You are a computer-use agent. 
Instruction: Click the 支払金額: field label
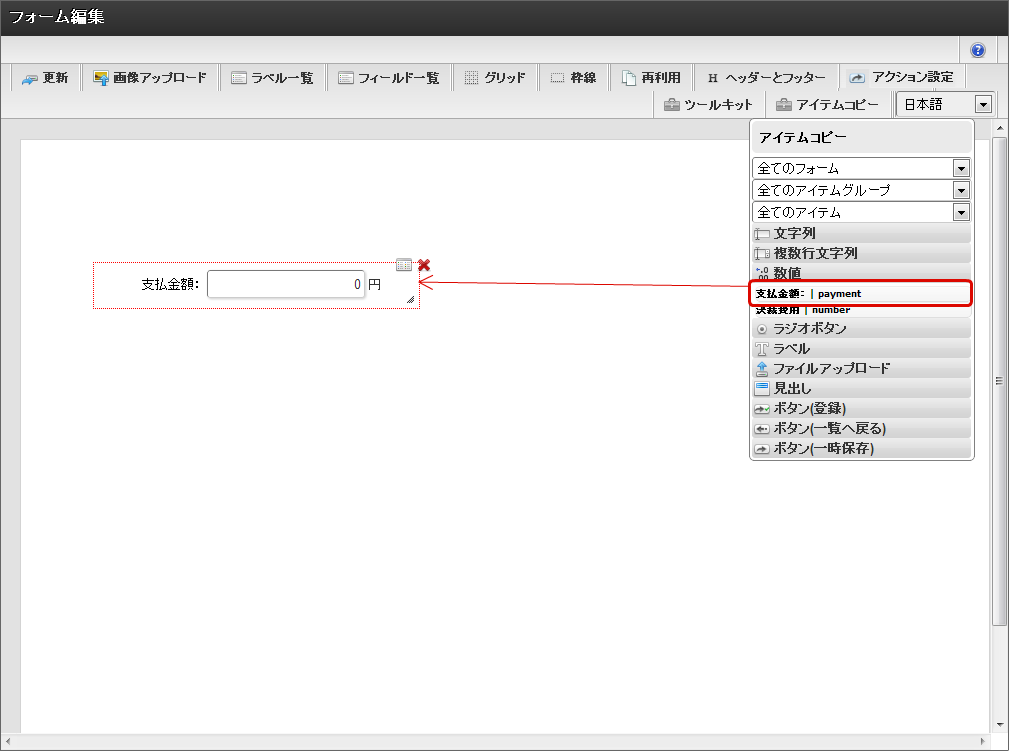click(170, 284)
